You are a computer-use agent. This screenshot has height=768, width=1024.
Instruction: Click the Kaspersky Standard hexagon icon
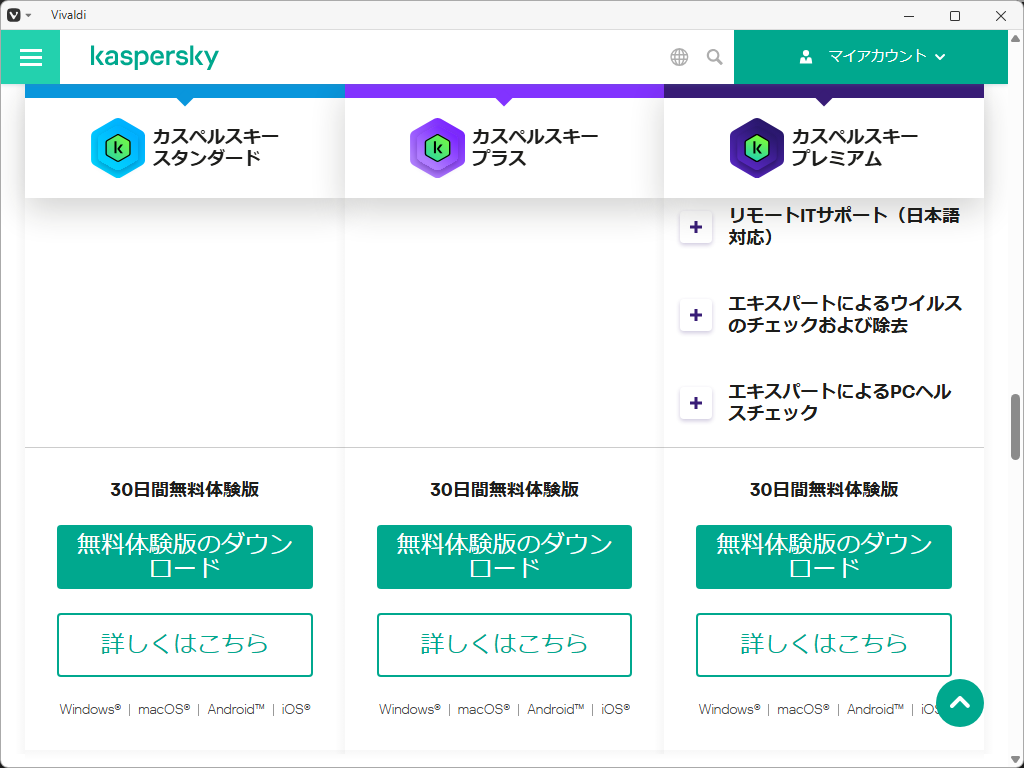point(118,148)
